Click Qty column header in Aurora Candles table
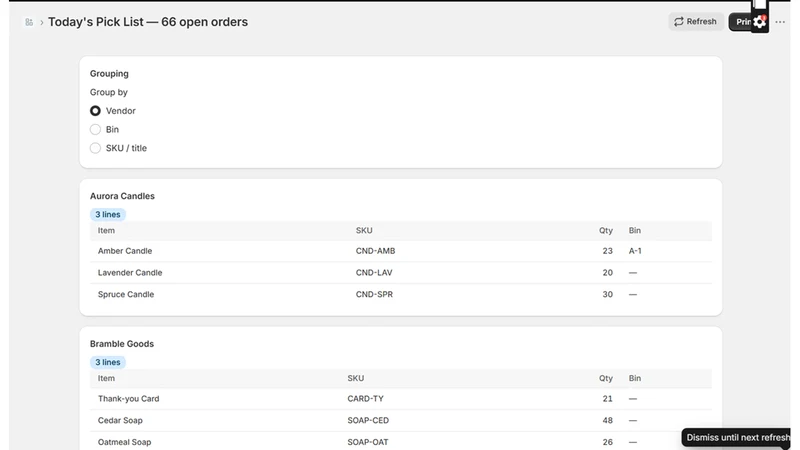 pos(606,231)
